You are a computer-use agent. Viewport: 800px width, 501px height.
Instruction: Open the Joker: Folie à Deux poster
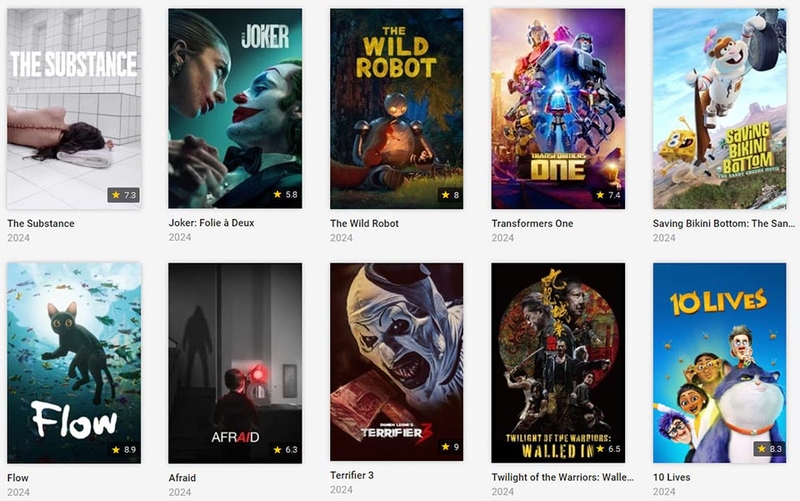pos(235,108)
